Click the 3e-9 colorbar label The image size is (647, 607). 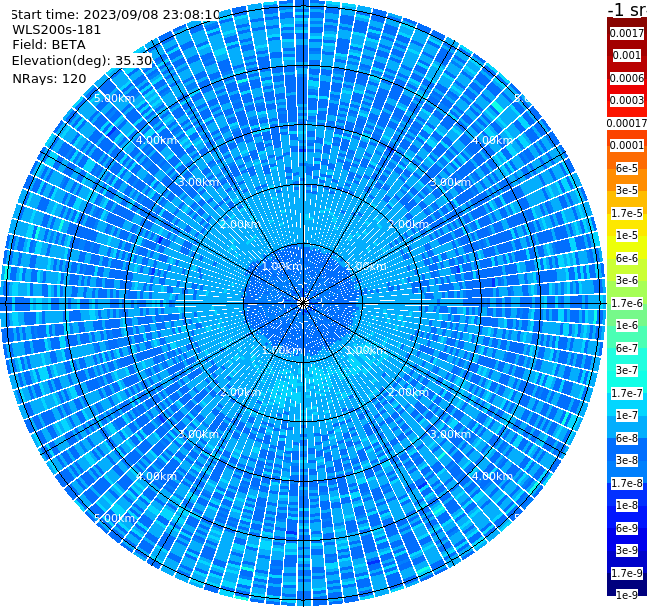pyautogui.click(x=627, y=550)
